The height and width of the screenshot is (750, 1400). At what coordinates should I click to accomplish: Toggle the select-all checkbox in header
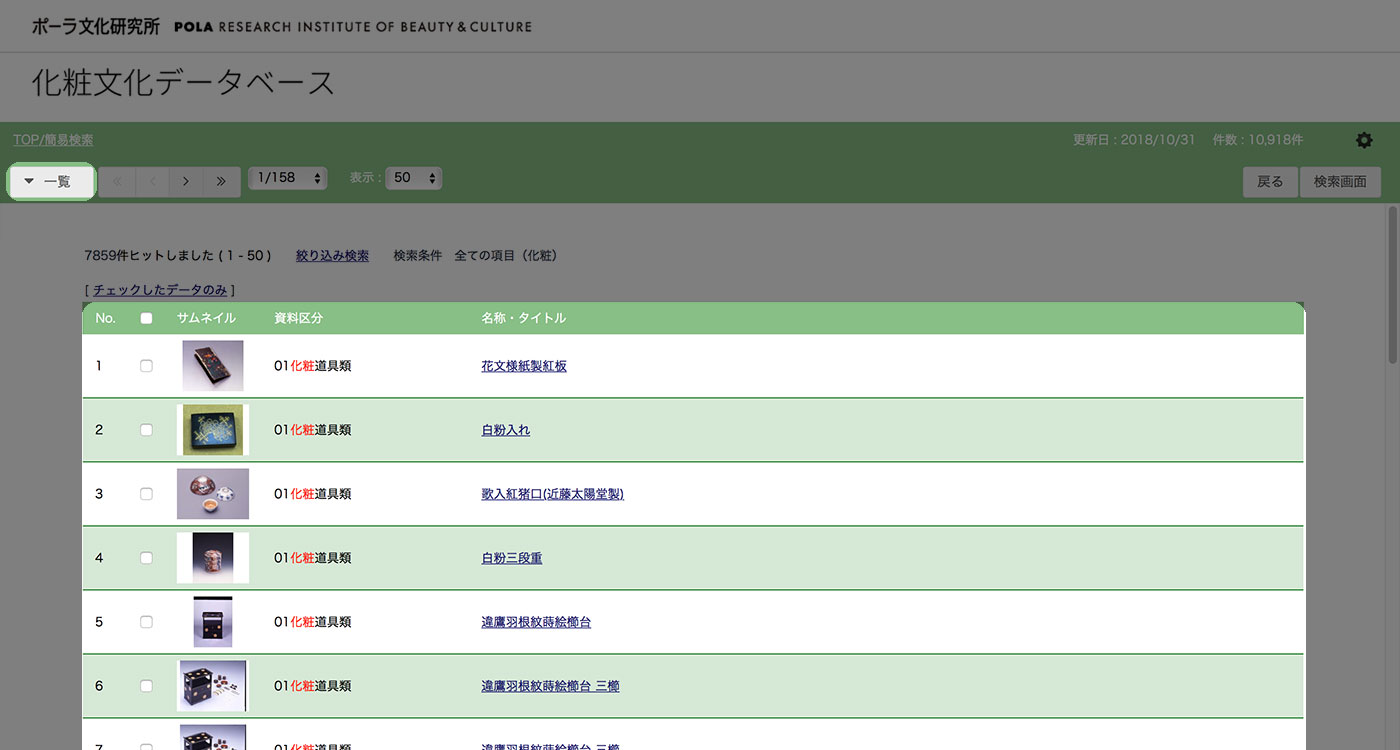(146, 318)
